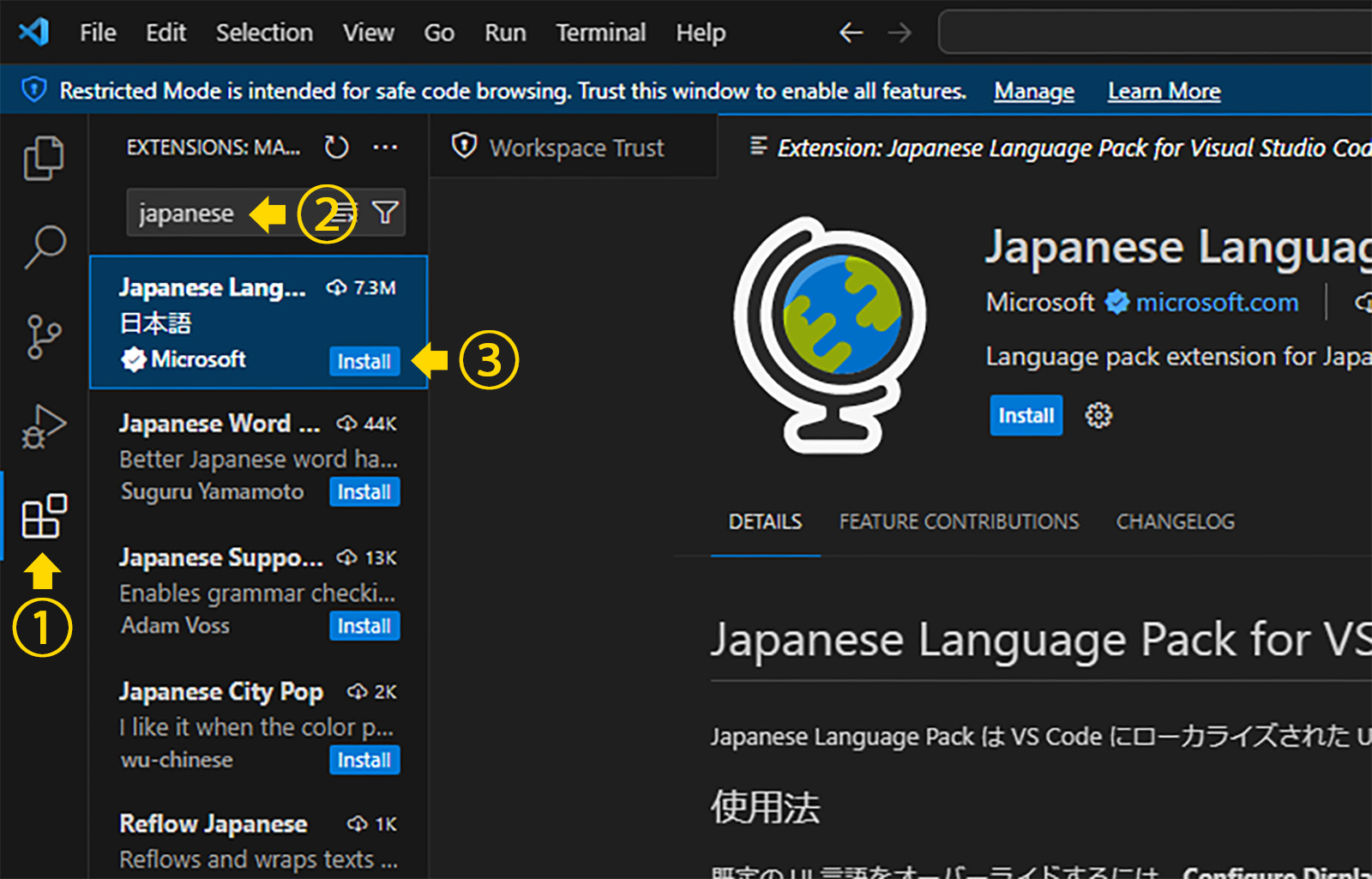Click the wu-chinese publisher name

point(177,760)
